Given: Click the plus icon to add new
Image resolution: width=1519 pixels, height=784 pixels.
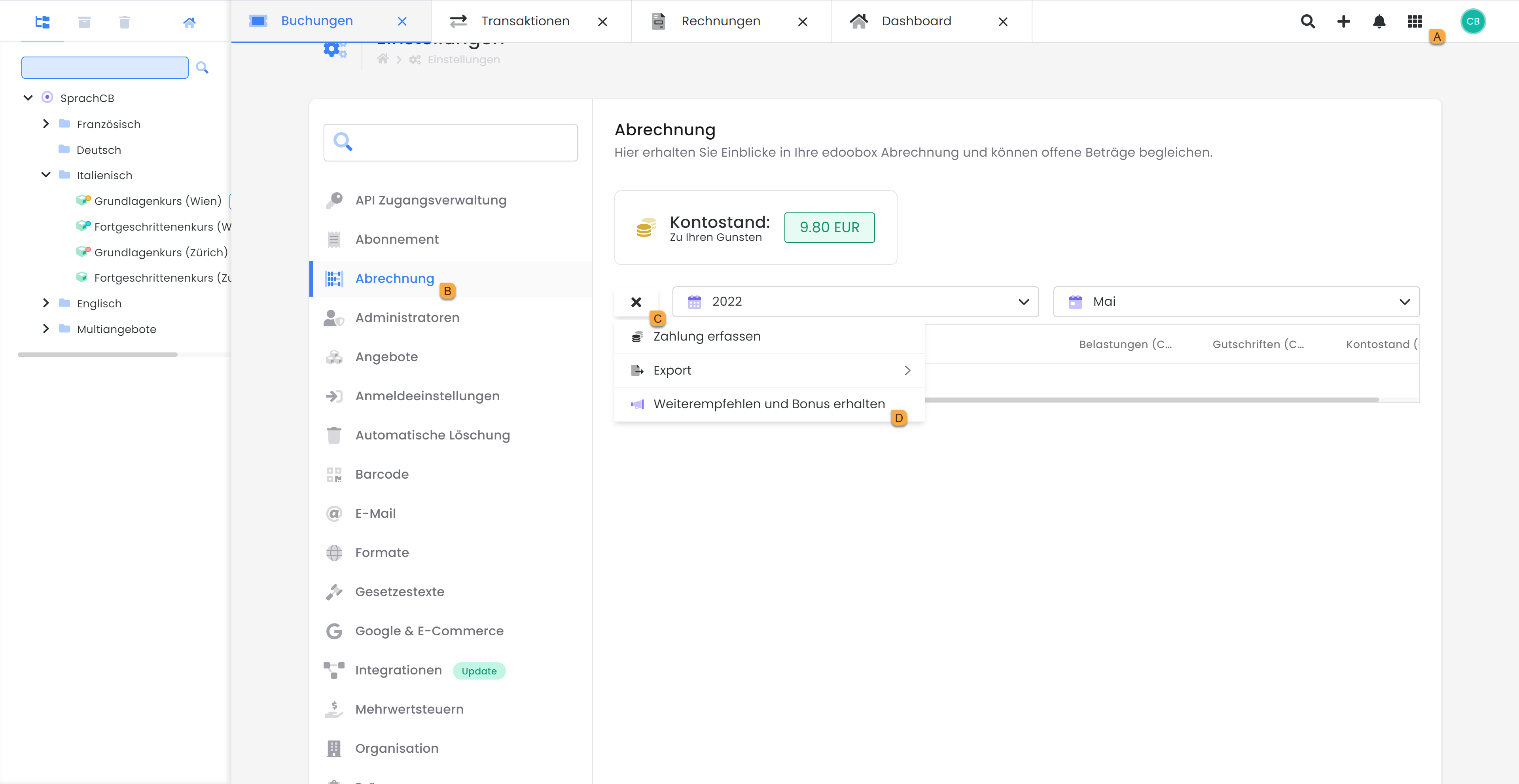Looking at the screenshot, I should click(1343, 22).
